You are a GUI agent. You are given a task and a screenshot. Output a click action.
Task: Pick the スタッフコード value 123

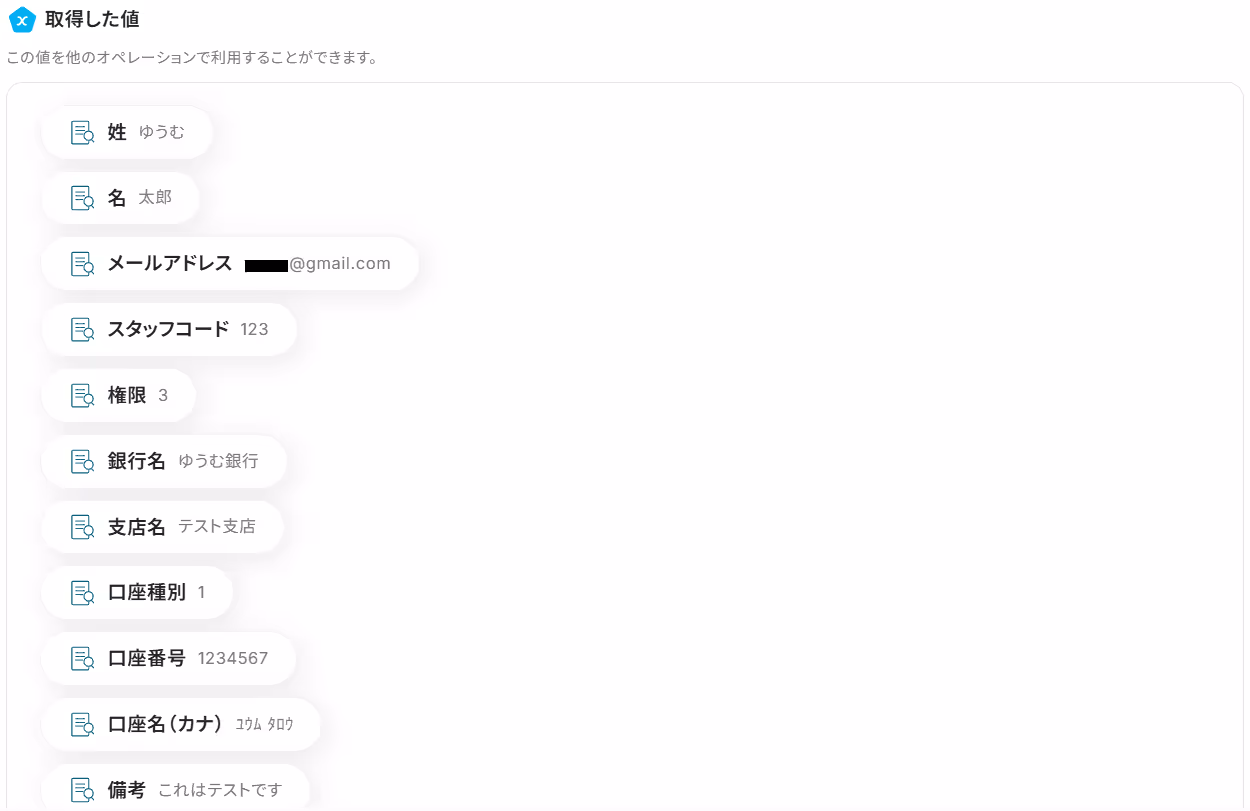pos(255,330)
